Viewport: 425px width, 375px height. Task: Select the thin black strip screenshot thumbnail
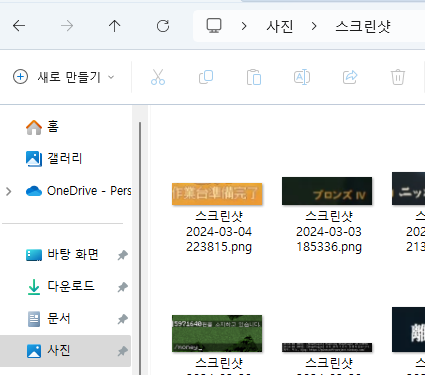tap(327, 347)
